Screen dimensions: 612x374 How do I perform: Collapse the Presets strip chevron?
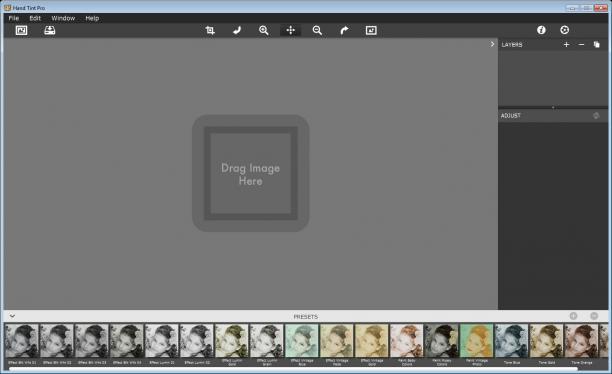[12, 316]
